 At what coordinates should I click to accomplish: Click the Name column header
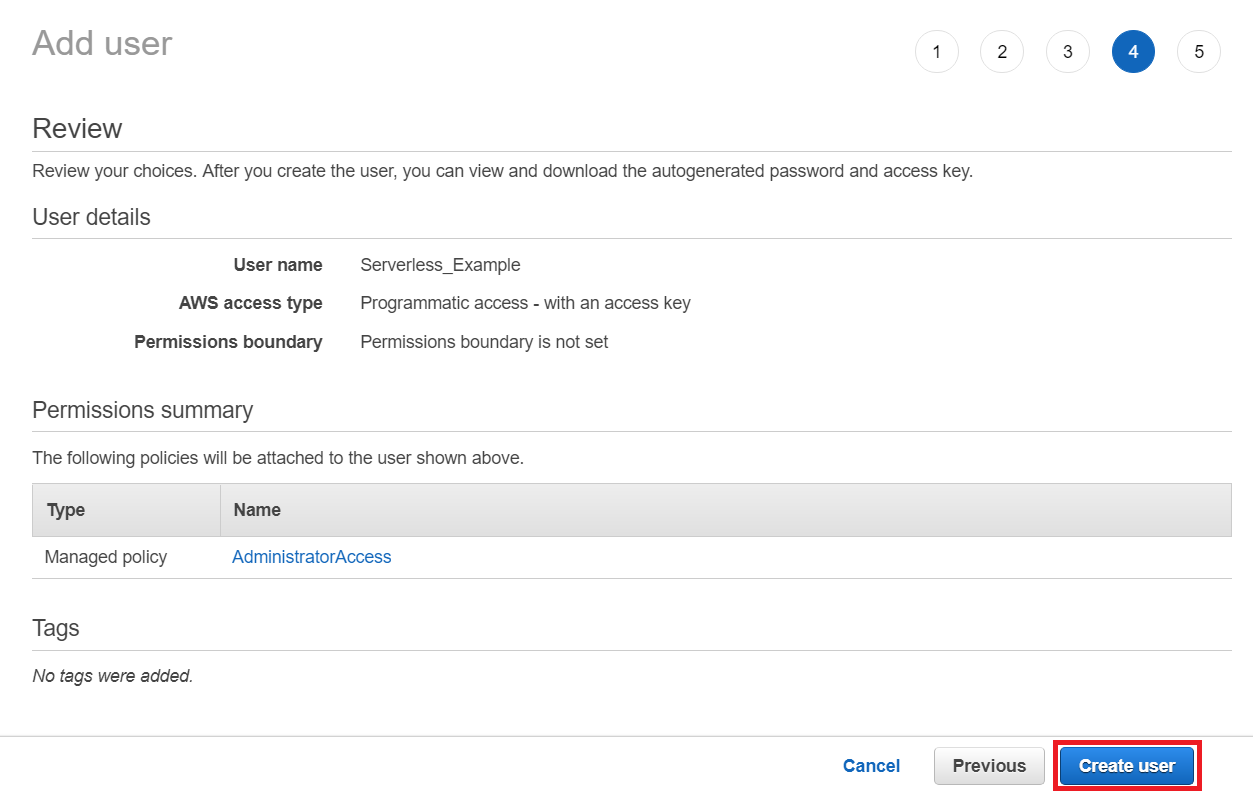point(257,510)
